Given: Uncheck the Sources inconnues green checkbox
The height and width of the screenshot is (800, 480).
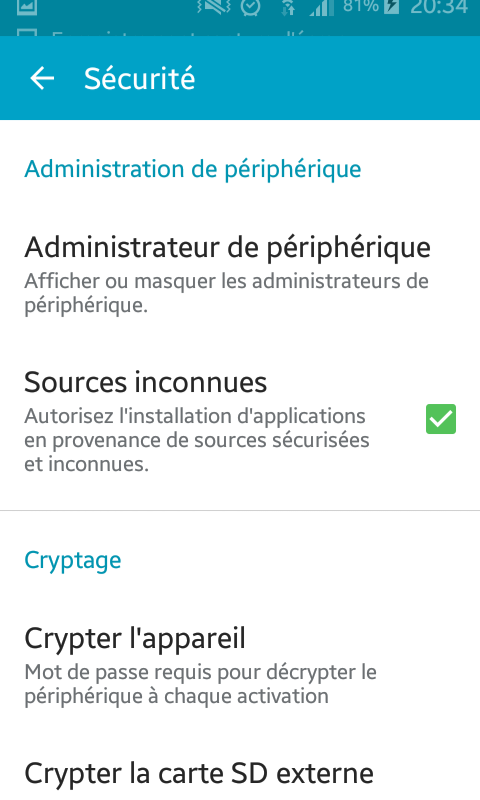Looking at the screenshot, I should [441, 419].
